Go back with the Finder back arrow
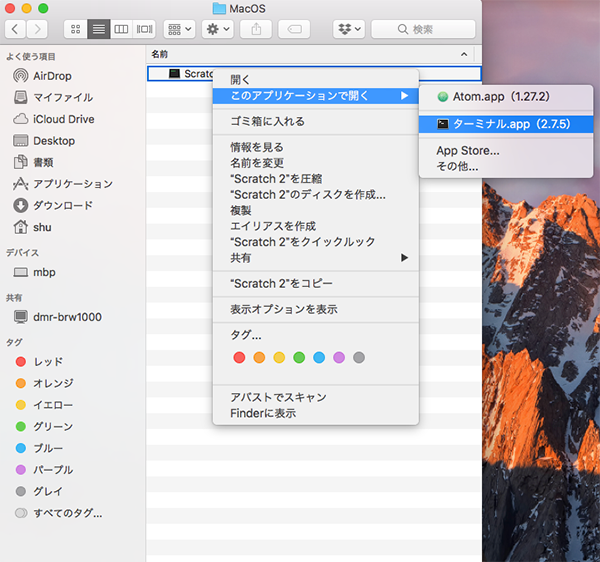600x562 pixels. tap(15, 29)
